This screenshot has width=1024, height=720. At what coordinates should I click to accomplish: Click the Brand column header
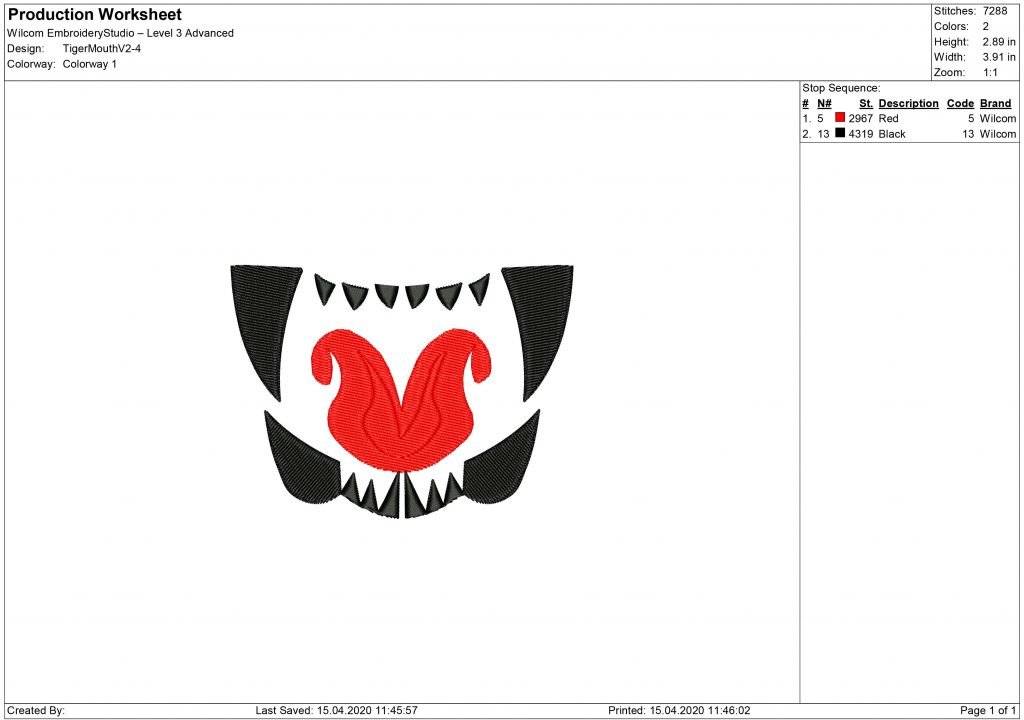tap(995, 103)
